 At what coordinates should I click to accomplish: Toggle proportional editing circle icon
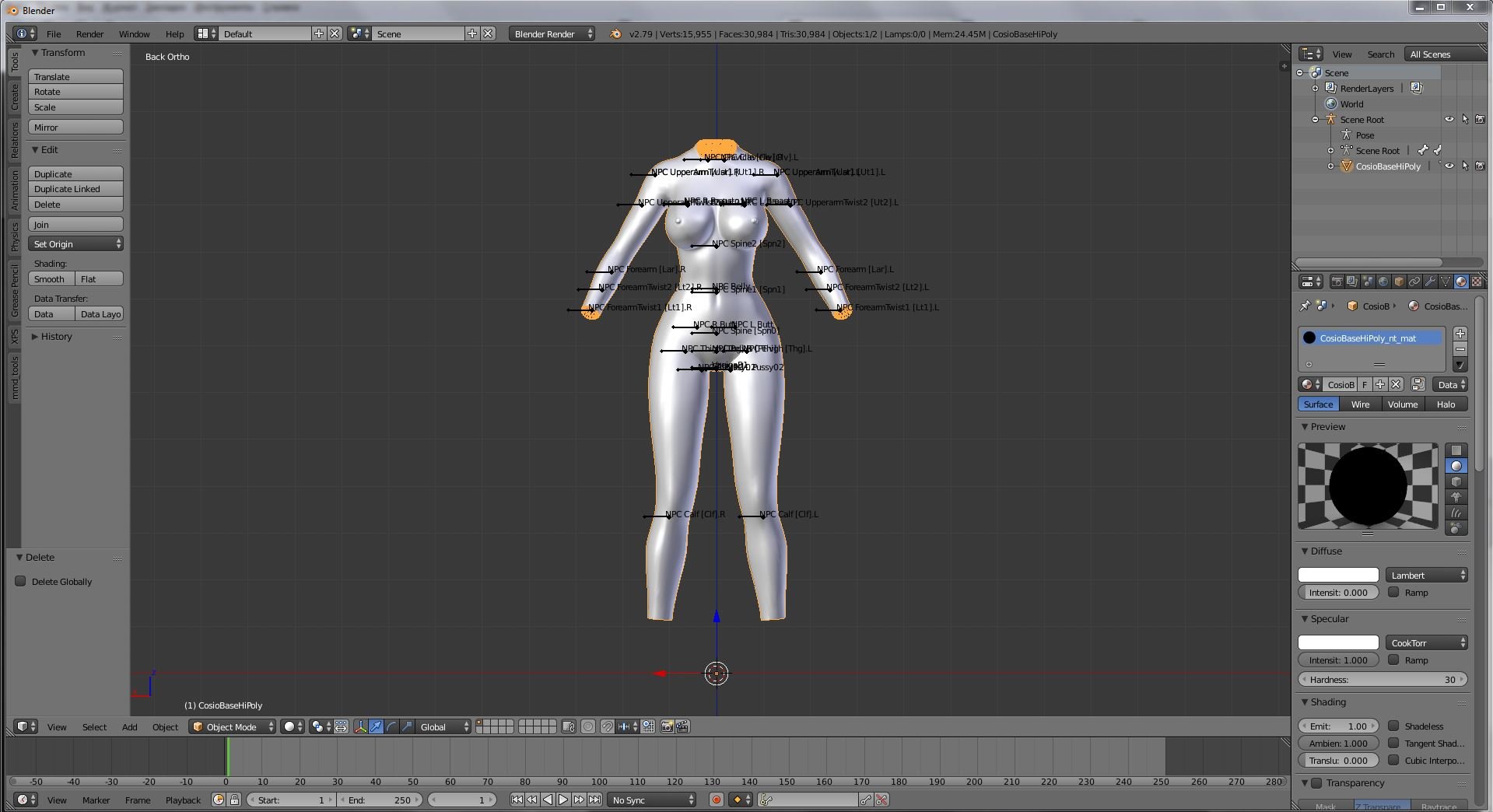pos(588,726)
